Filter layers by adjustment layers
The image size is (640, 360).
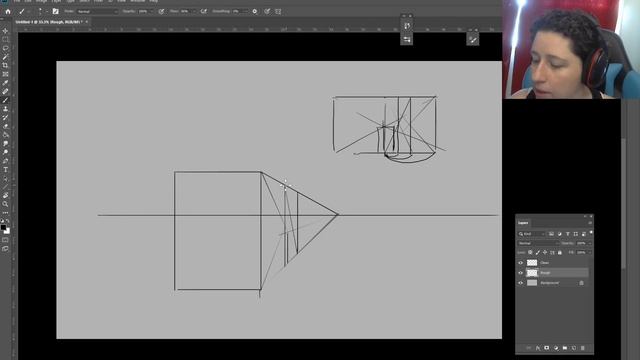560,234
